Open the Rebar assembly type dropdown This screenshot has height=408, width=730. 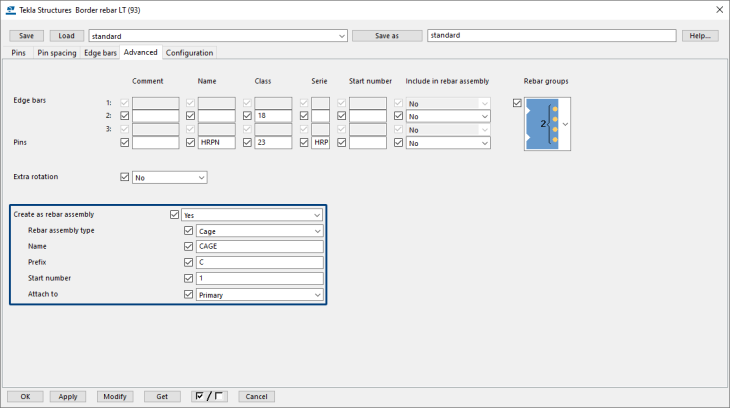tap(259, 230)
